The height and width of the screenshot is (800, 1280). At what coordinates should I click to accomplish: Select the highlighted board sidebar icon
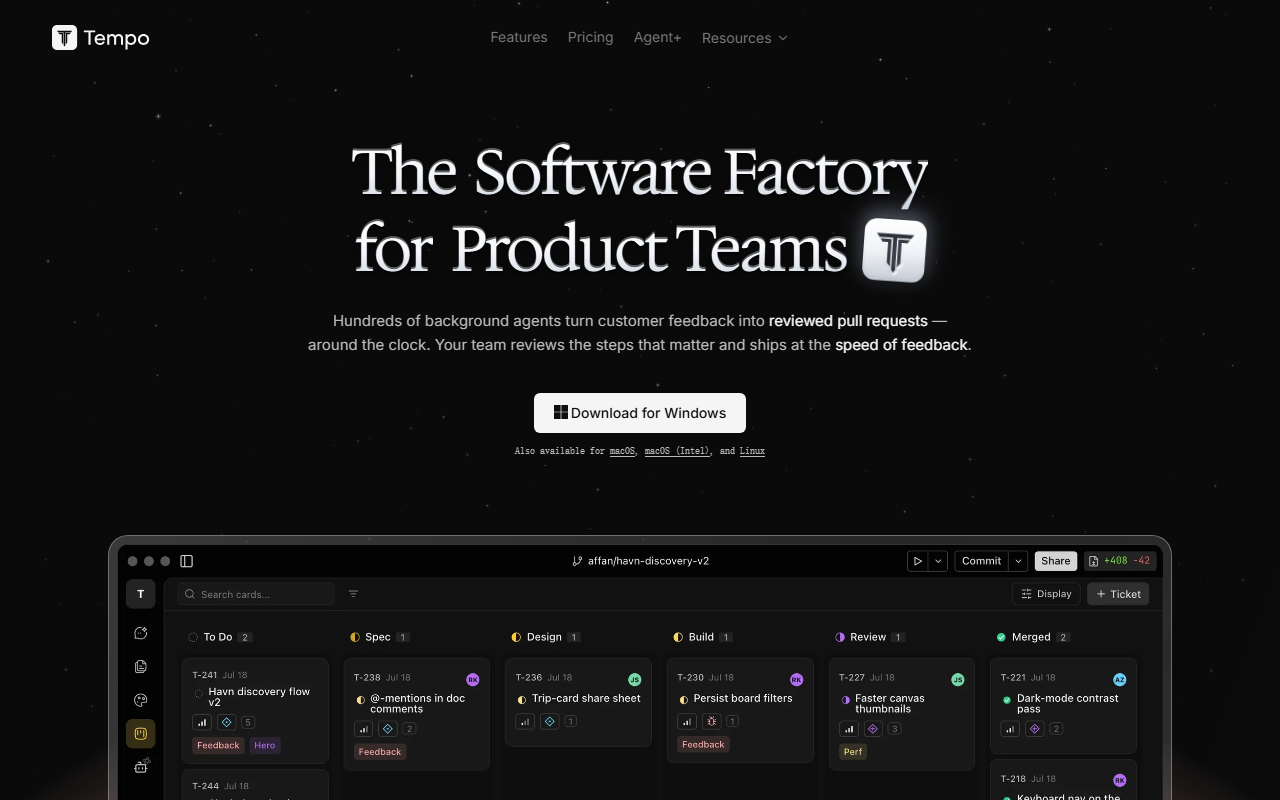pyautogui.click(x=140, y=734)
